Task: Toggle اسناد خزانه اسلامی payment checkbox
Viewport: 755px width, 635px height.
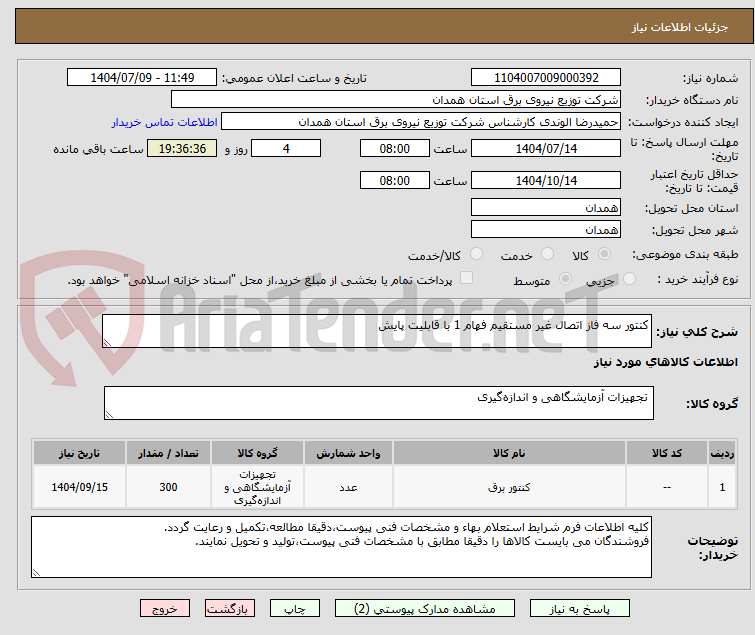Action: (466, 278)
